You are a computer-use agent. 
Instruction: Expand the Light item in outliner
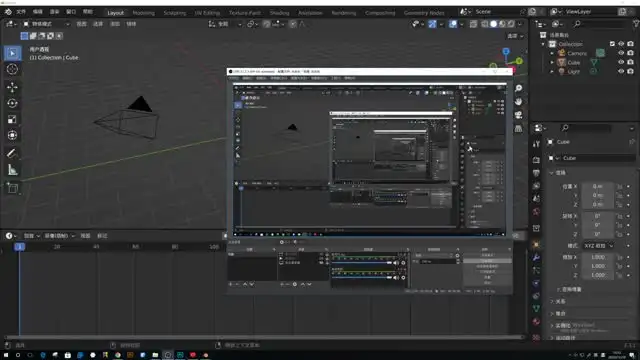point(552,71)
